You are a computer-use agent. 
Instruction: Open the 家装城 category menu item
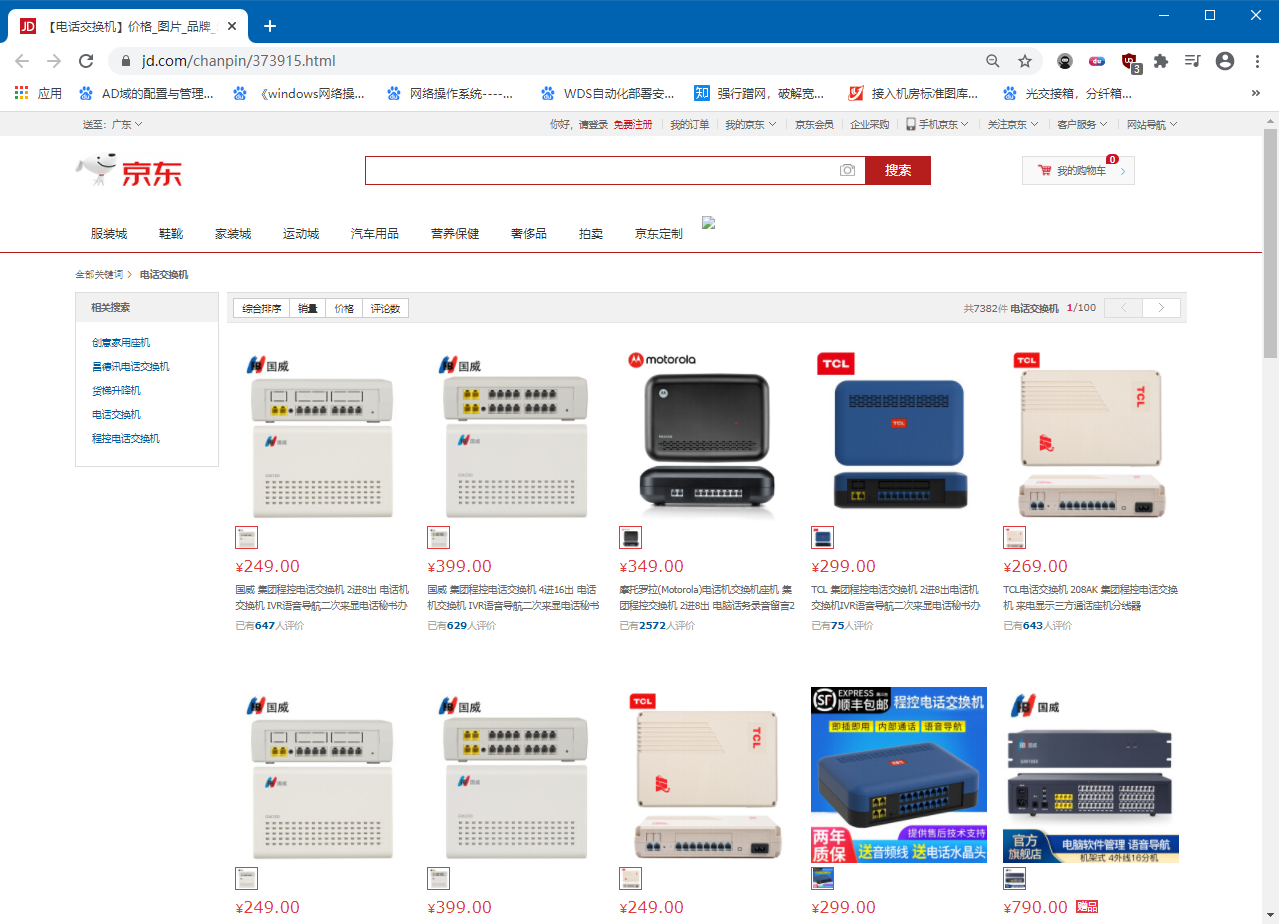[x=233, y=234]
